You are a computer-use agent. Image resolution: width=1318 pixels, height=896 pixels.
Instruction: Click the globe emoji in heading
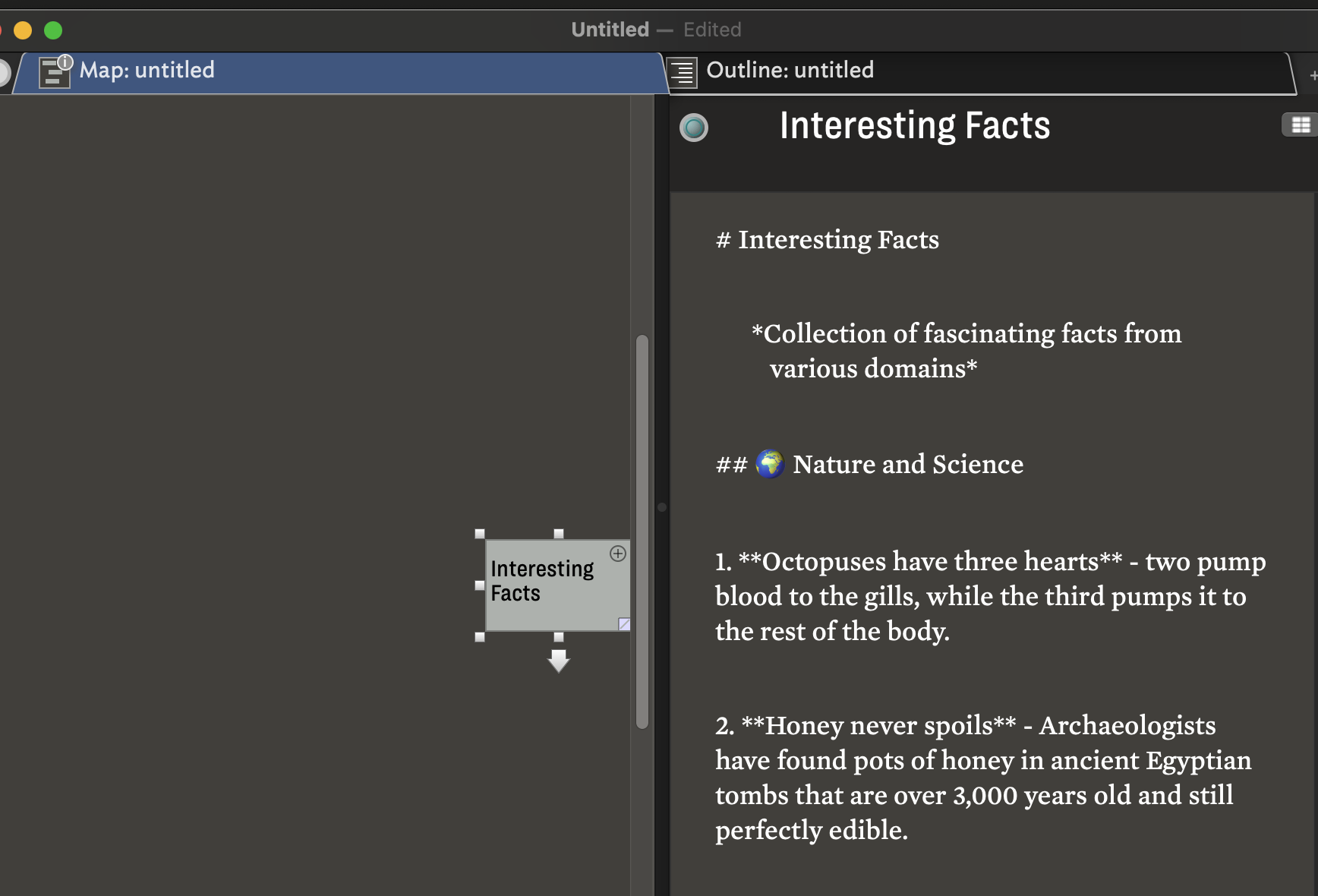tap(770, 463)
